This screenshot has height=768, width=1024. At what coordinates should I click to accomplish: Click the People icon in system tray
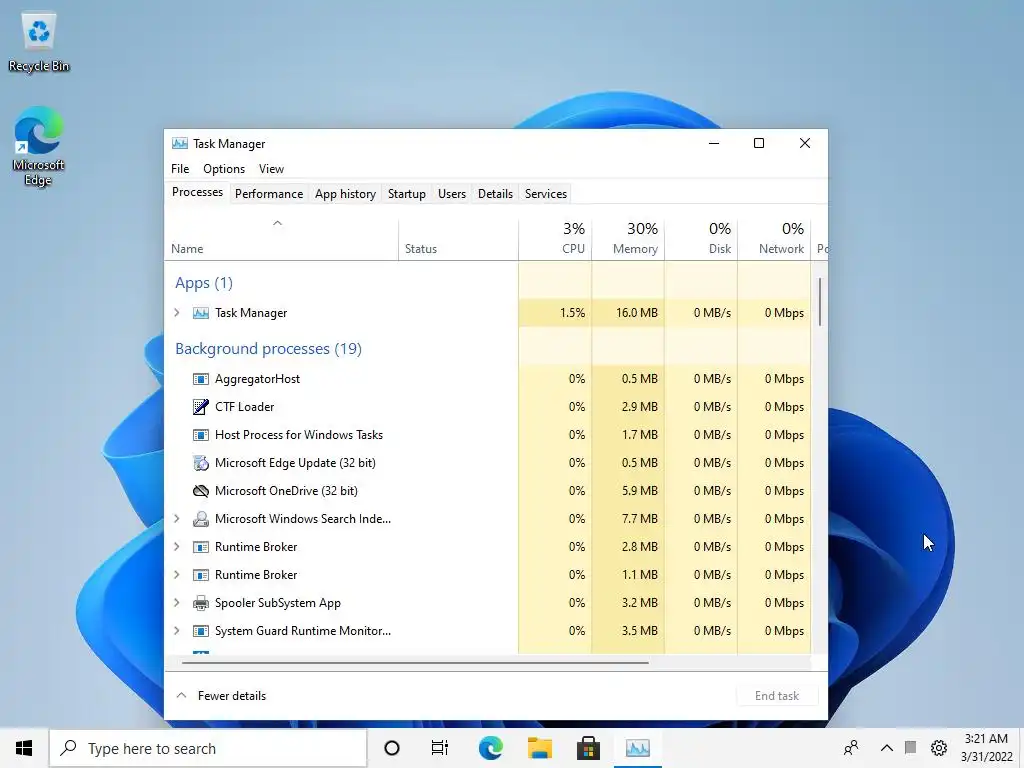pyautogui.click(x=851, y=748)
